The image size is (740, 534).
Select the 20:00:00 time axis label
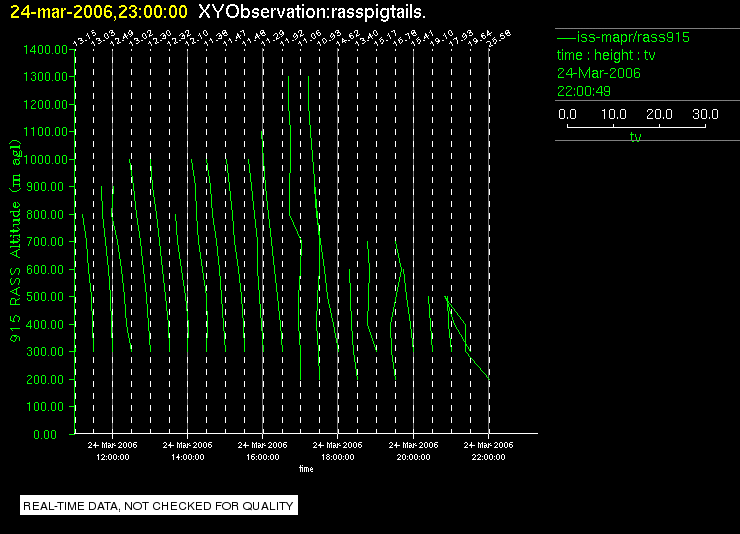point(413,457)
